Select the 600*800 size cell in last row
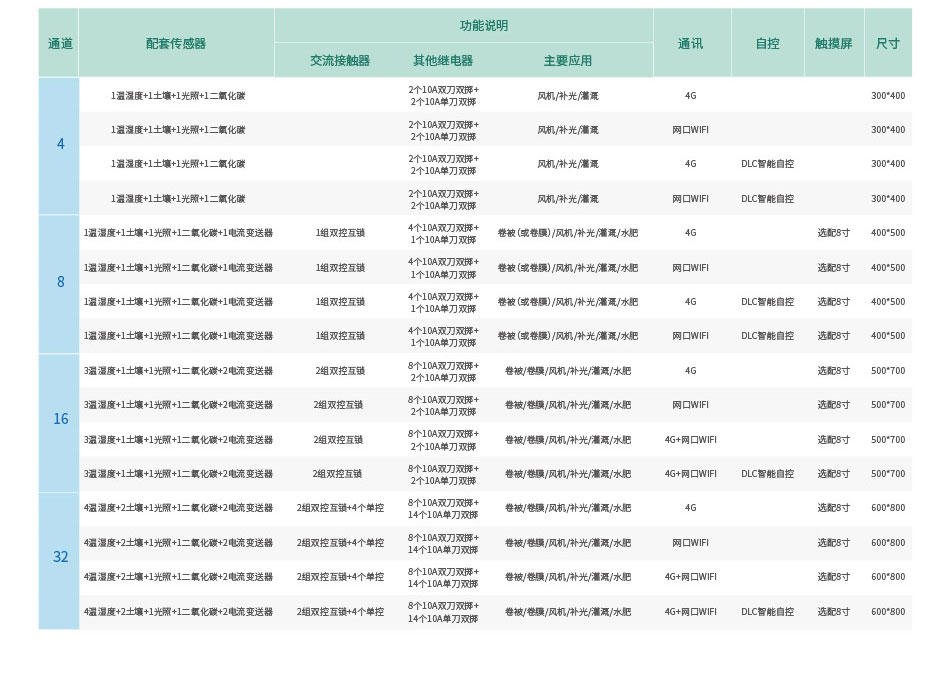This screenshot has width=950, height=685. click(x=887, y=611)
